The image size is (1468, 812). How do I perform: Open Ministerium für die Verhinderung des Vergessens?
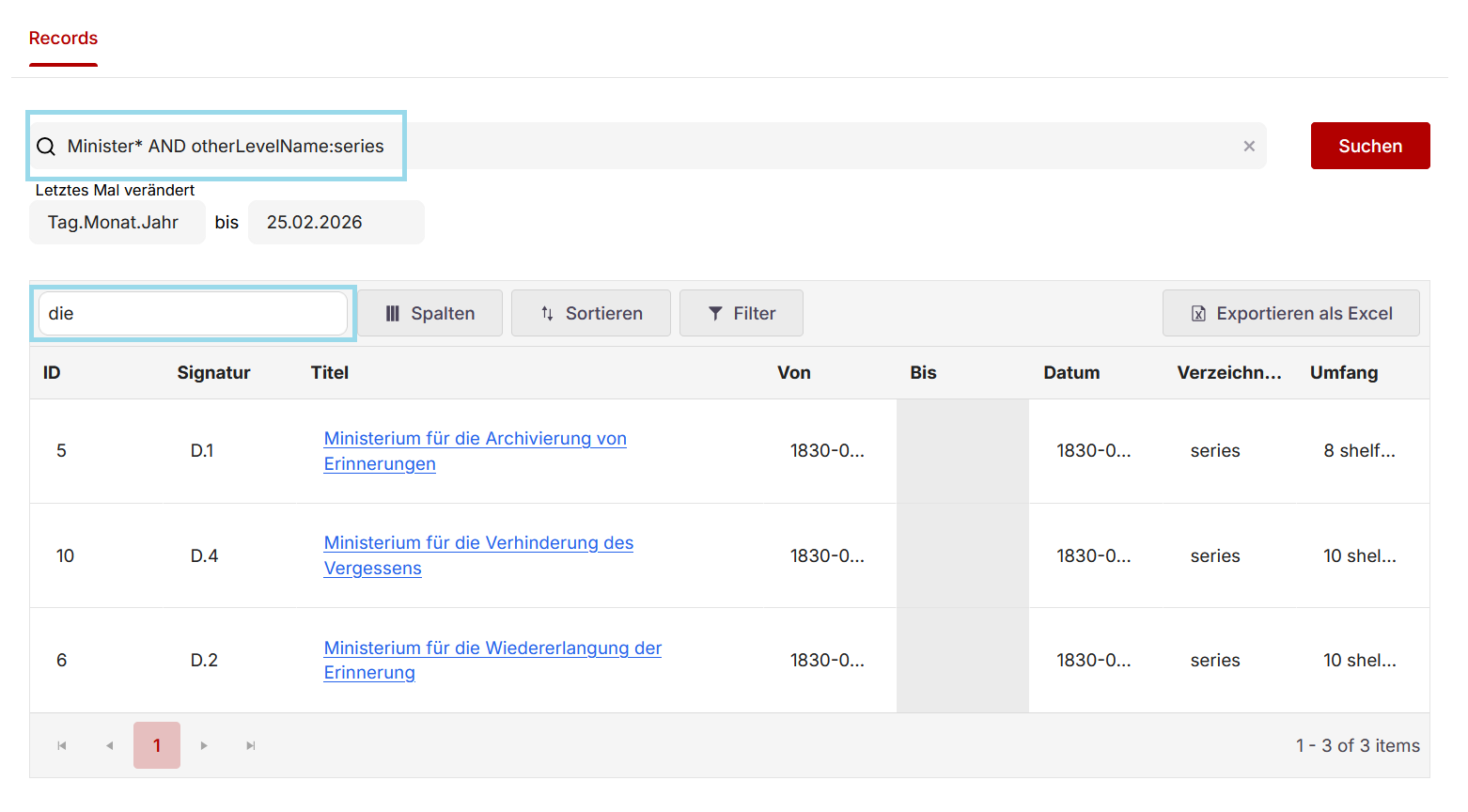tap(478, 543)
